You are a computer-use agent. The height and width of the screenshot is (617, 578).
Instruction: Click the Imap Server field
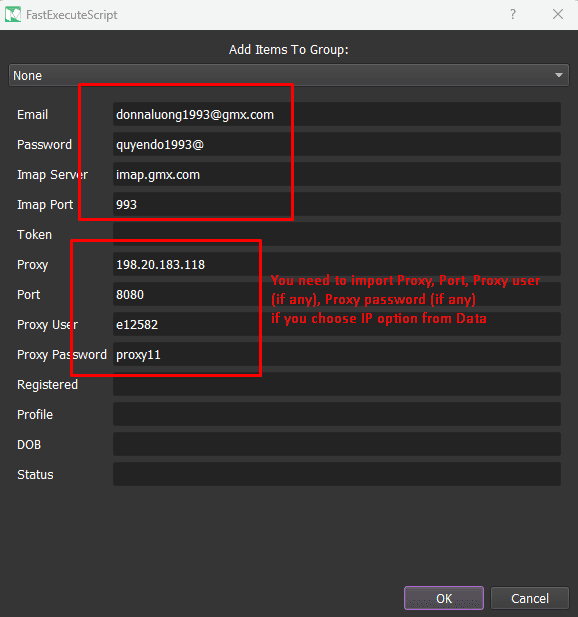point(337,174)
